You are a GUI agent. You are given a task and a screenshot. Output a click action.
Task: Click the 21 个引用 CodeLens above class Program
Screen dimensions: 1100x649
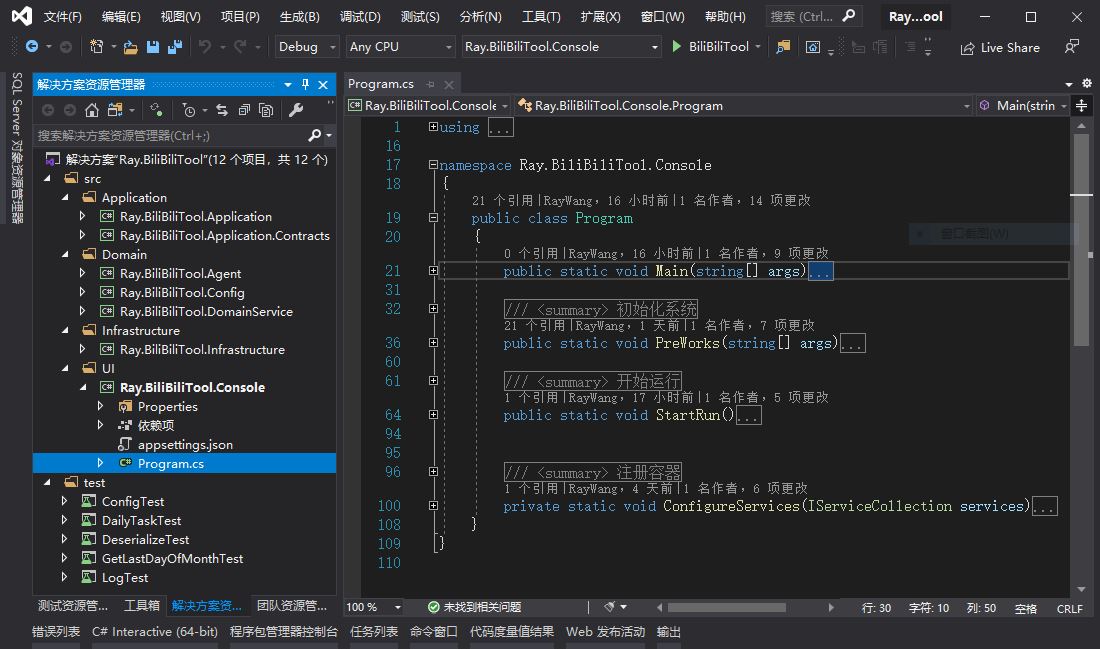[502, 201]
